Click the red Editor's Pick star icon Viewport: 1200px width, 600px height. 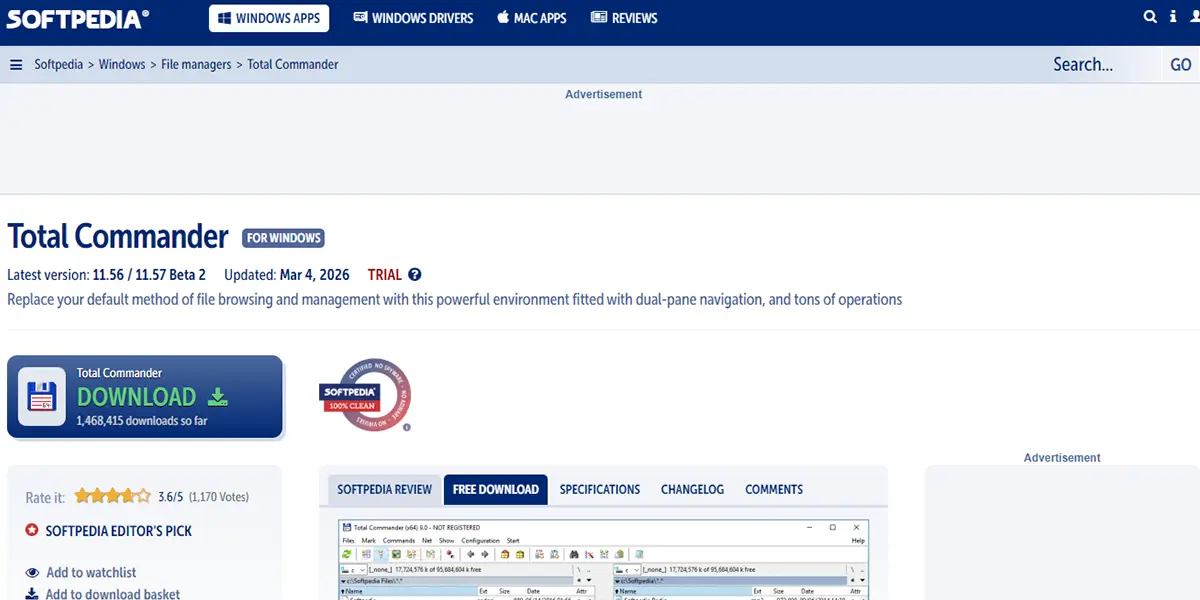(x=32, y=530)
